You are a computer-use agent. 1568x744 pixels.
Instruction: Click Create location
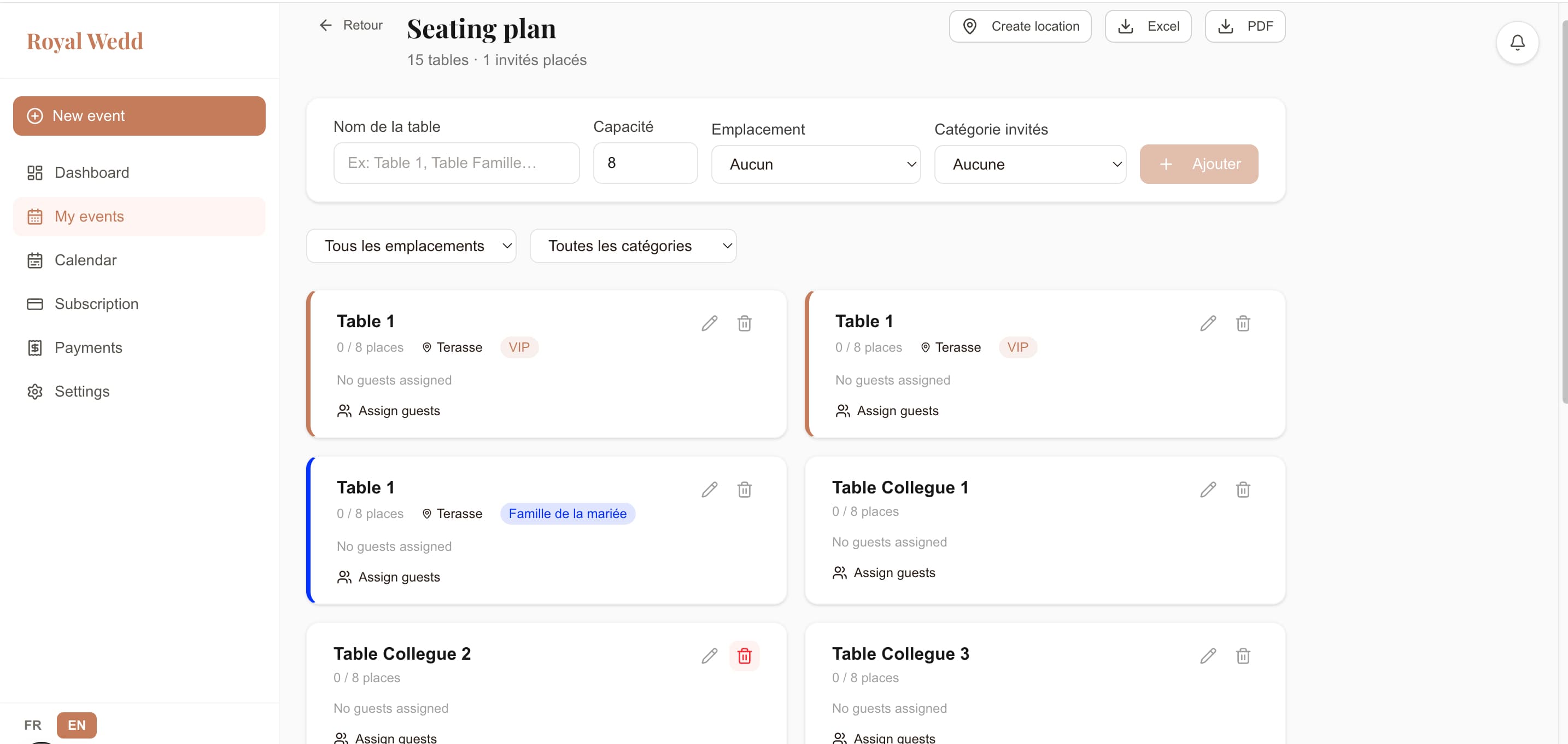(x=1020, y=26)
